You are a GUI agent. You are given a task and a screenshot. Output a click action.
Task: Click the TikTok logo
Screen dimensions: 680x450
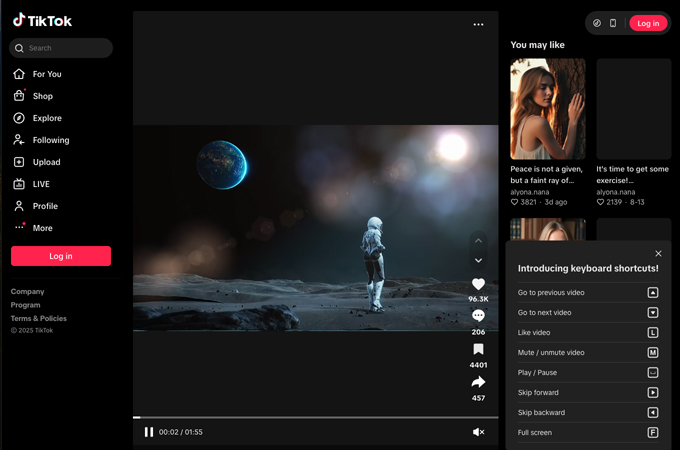[42, 20]
